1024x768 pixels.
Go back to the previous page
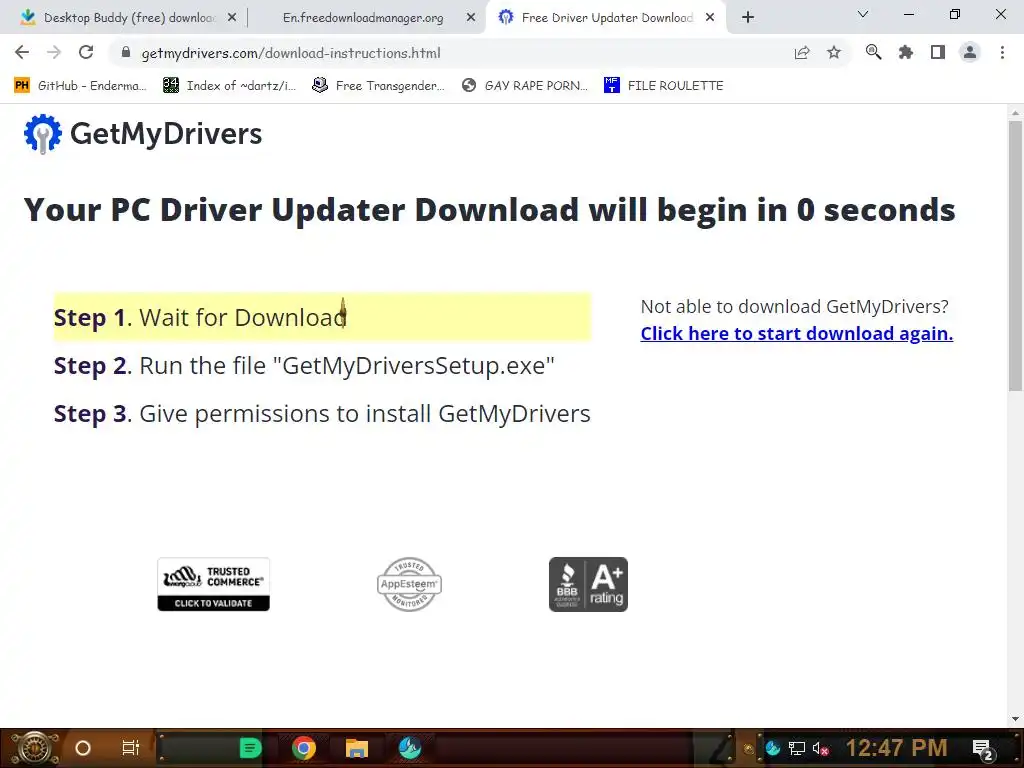click(22, 52)
